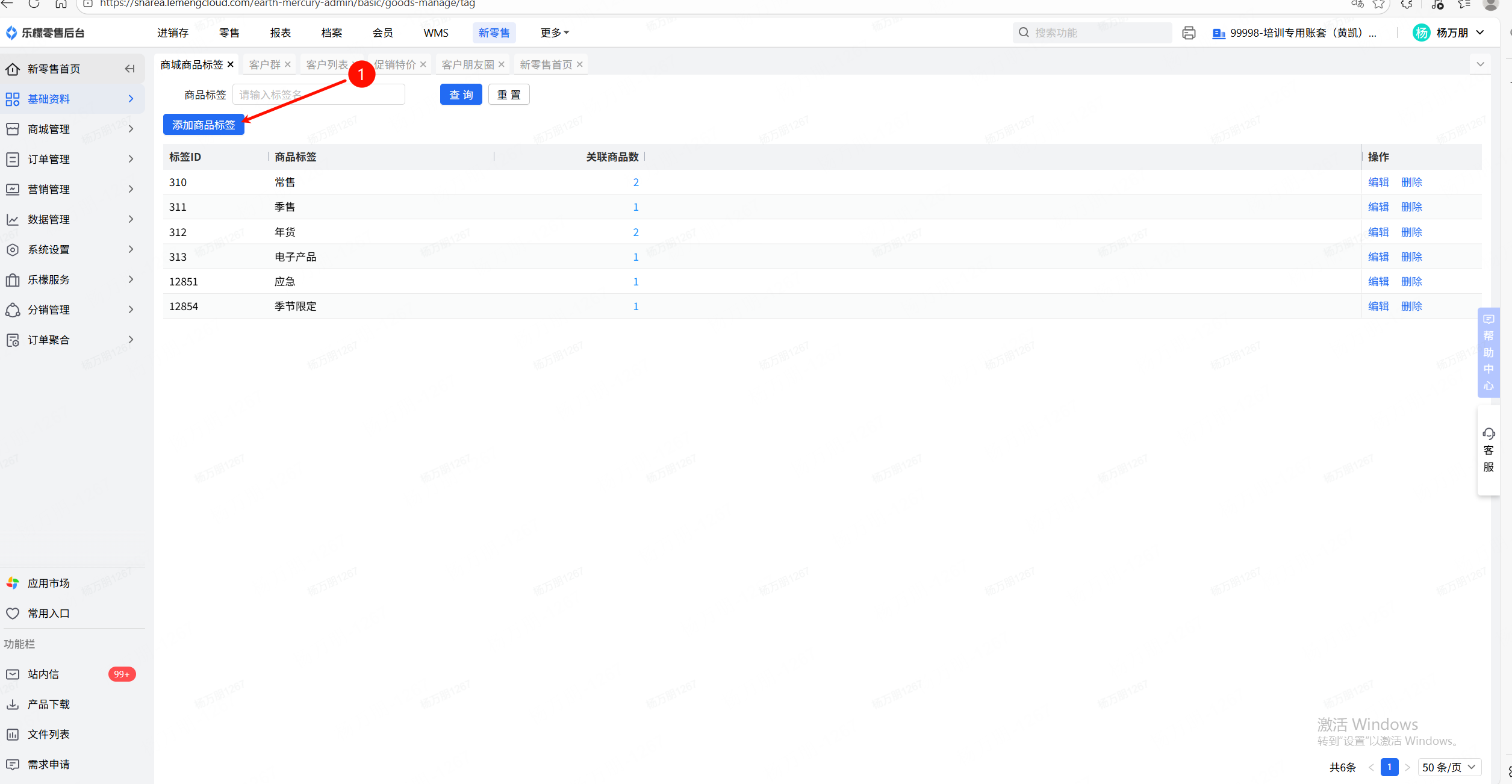The width and height of the screenshot is (1512, 784).
Task: Close the 客户群 tab
Action: click(288, 64)
